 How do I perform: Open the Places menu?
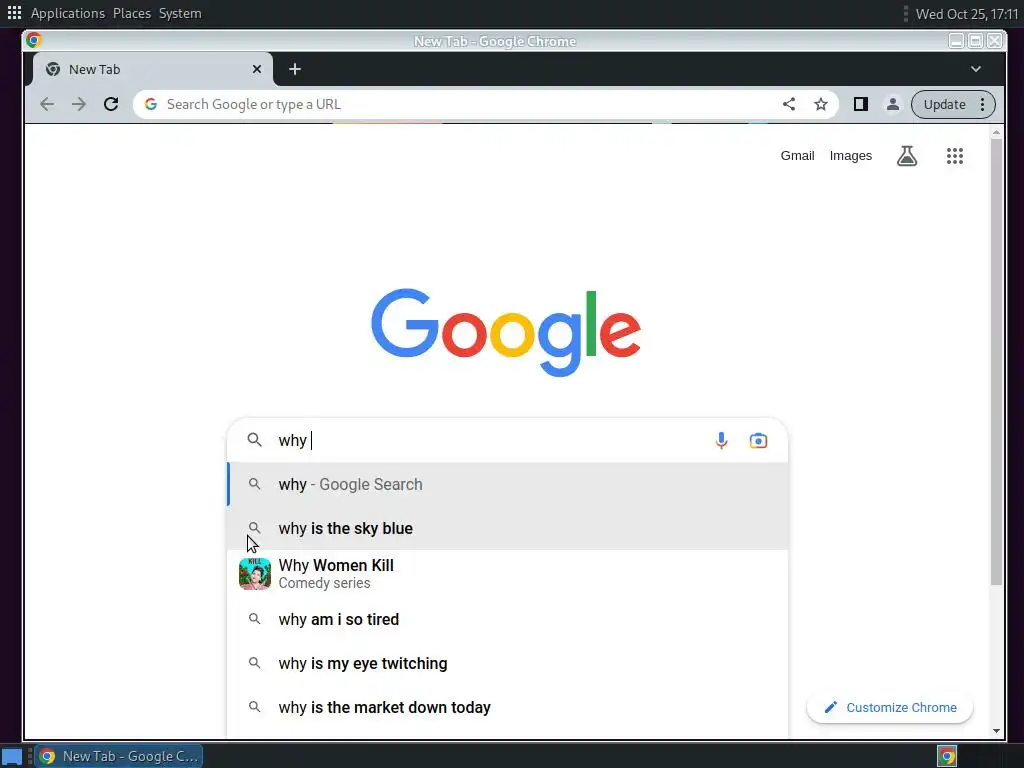click(x=132, y=13)
